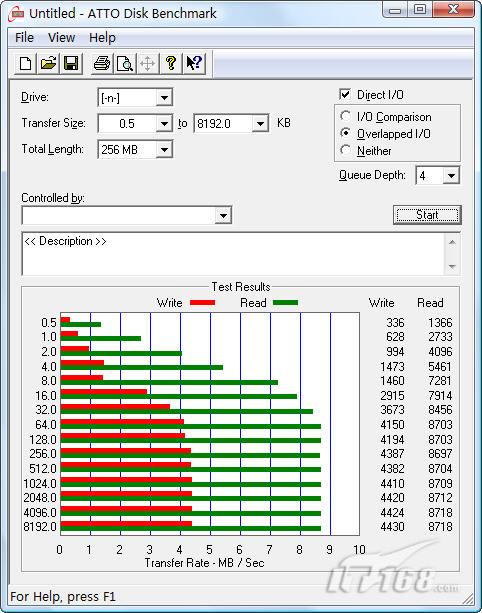Open the File menu
Screen dimensions: 482x613
click(x=24, y=38)
